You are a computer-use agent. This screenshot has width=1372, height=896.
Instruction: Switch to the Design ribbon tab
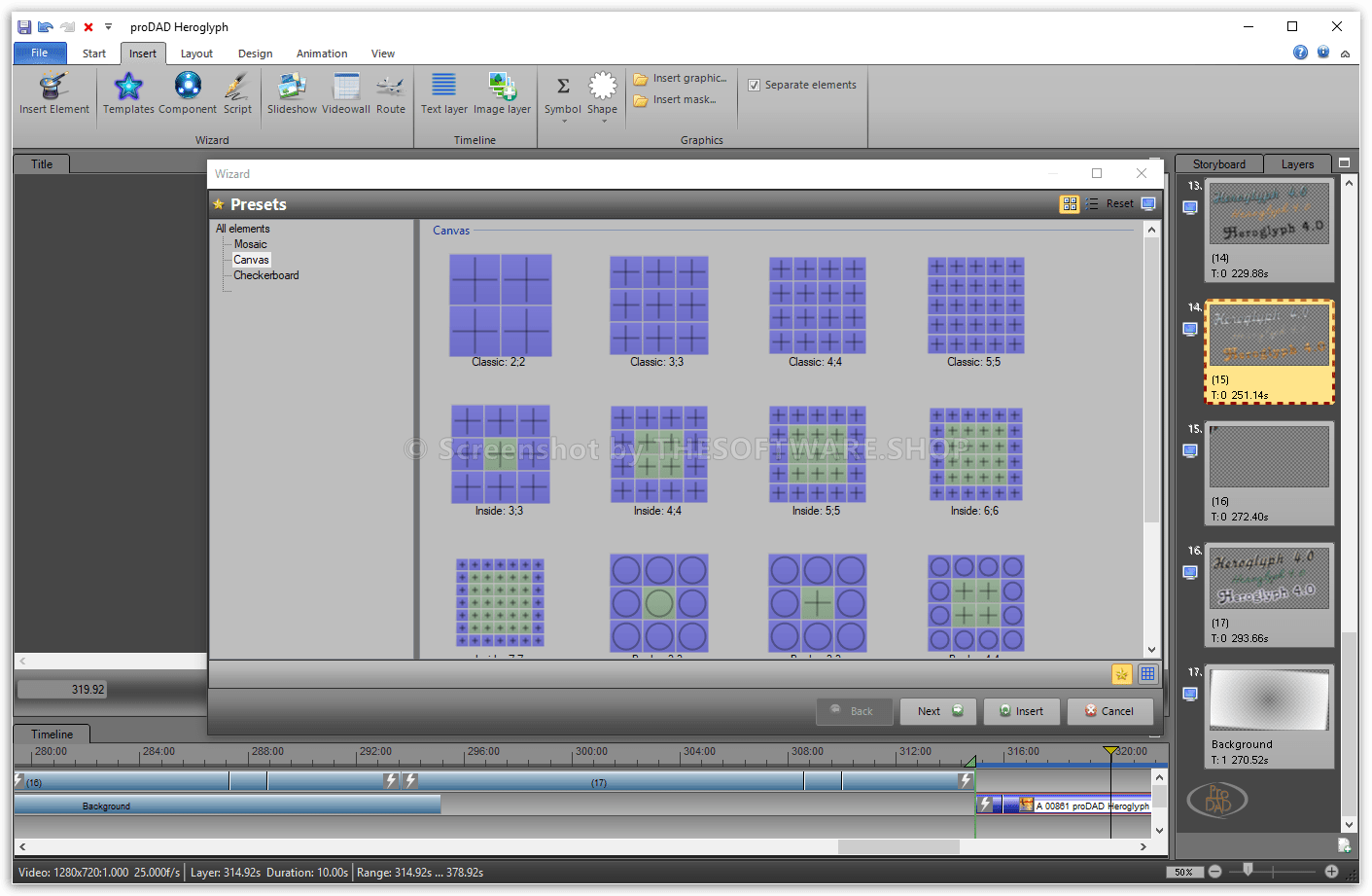coord(255,54)
